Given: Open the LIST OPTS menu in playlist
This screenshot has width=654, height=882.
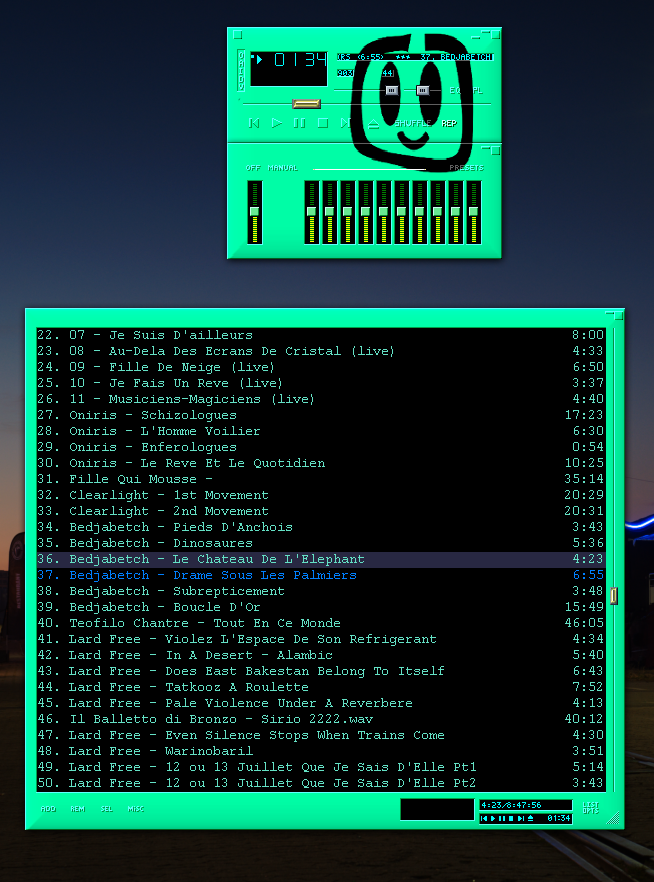Looking at the screenshot, I should click(590, 808).
